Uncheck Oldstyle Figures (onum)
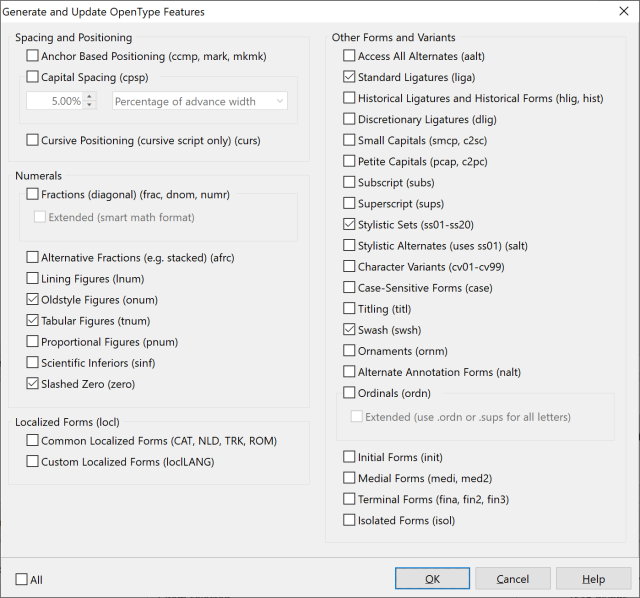Image resolution: width=640 pixels, height=598 pixels. click(x=33, y=300)
